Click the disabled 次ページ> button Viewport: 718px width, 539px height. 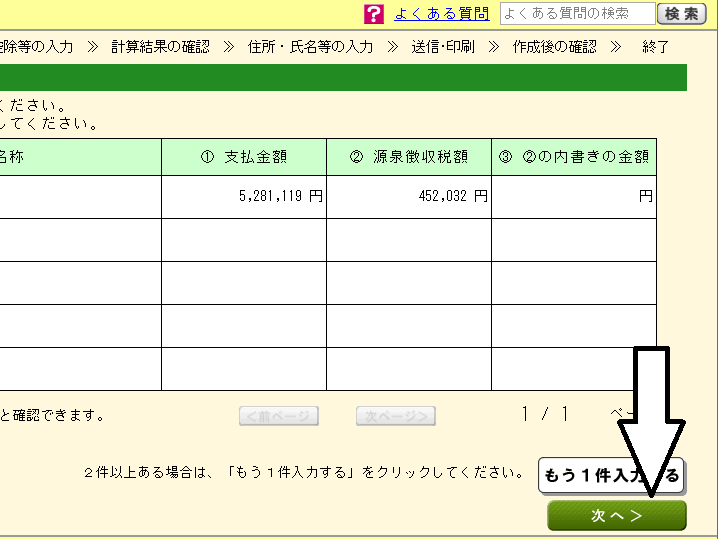click(x=396, y=416)
